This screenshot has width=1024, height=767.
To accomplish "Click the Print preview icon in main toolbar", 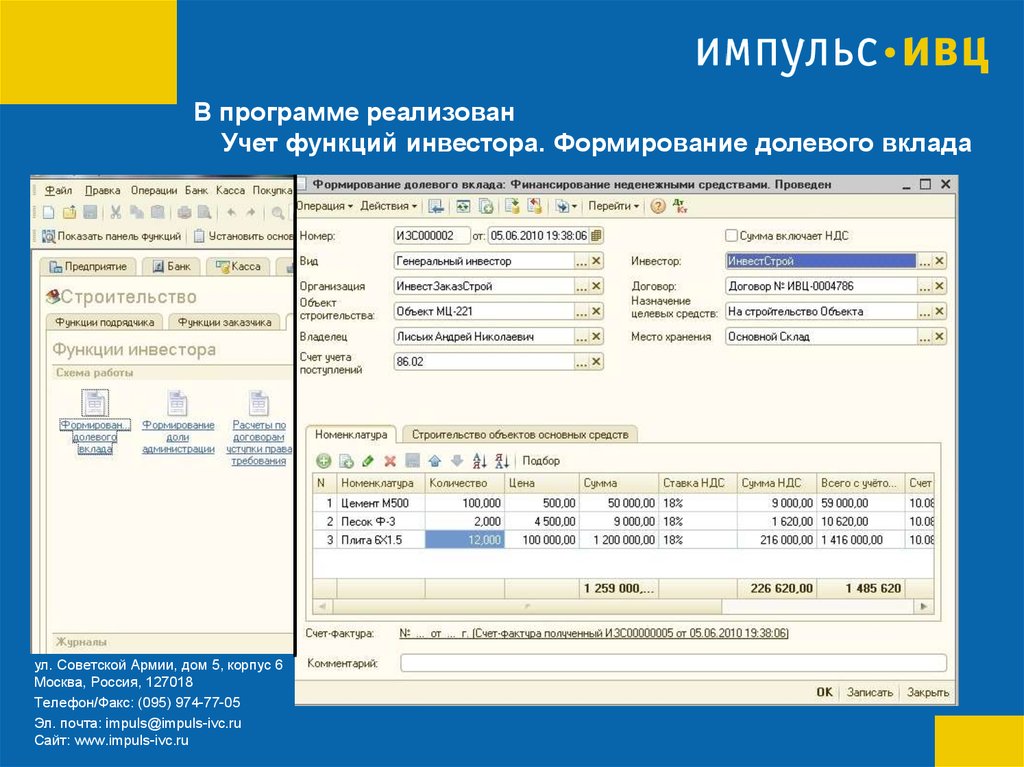I will [x=205, y=212].
